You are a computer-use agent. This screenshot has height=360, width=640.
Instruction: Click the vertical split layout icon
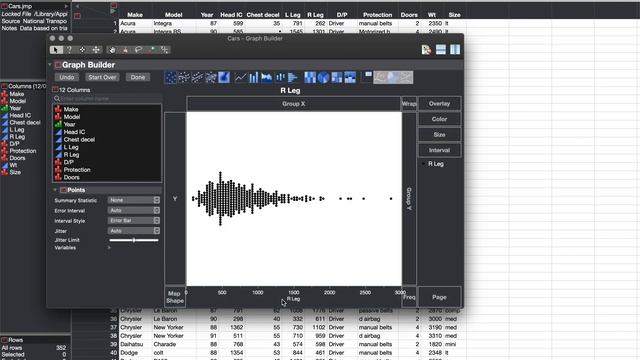click(455, 50)
